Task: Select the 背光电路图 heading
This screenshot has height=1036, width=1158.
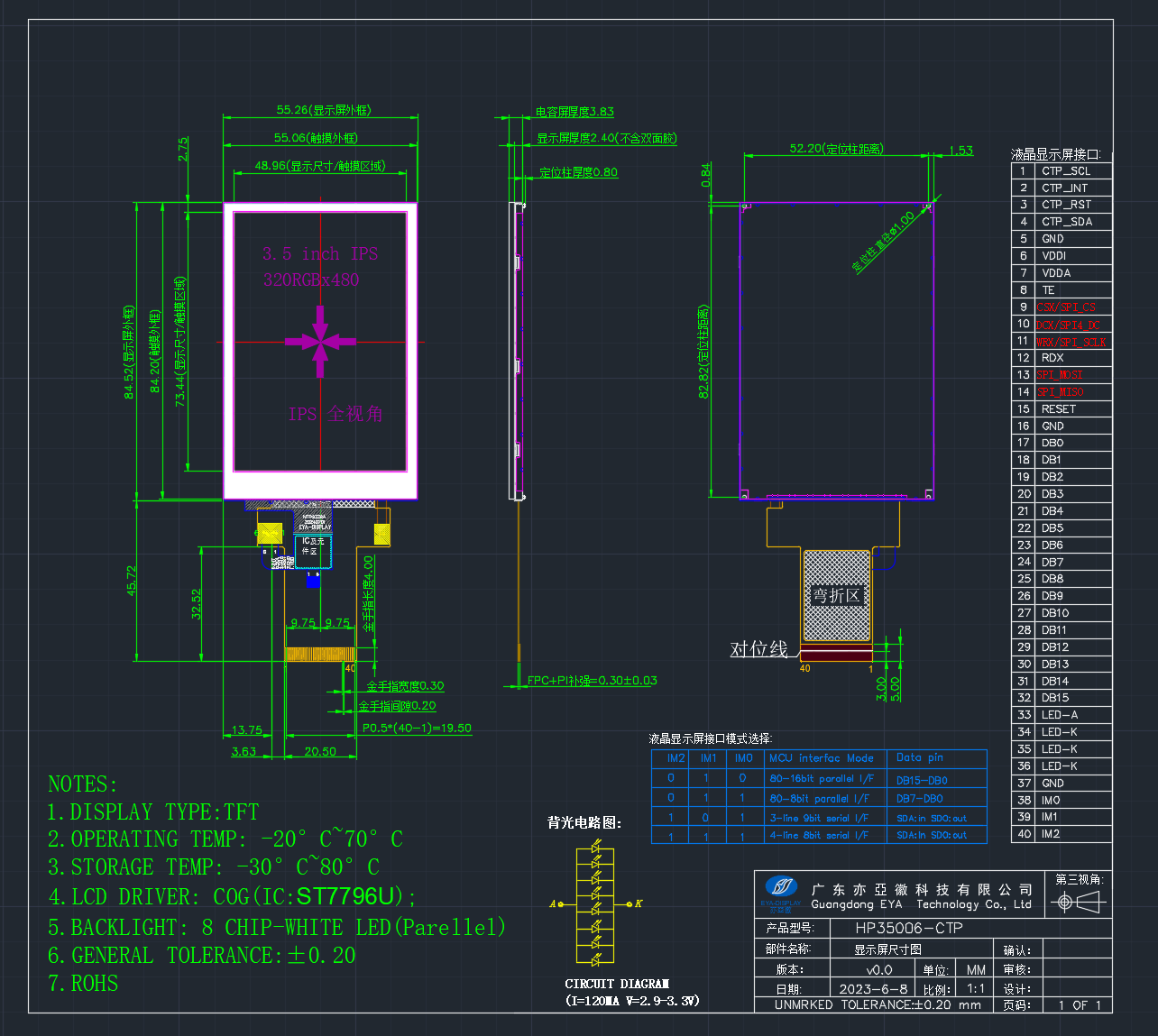Action: coord(584,822)
